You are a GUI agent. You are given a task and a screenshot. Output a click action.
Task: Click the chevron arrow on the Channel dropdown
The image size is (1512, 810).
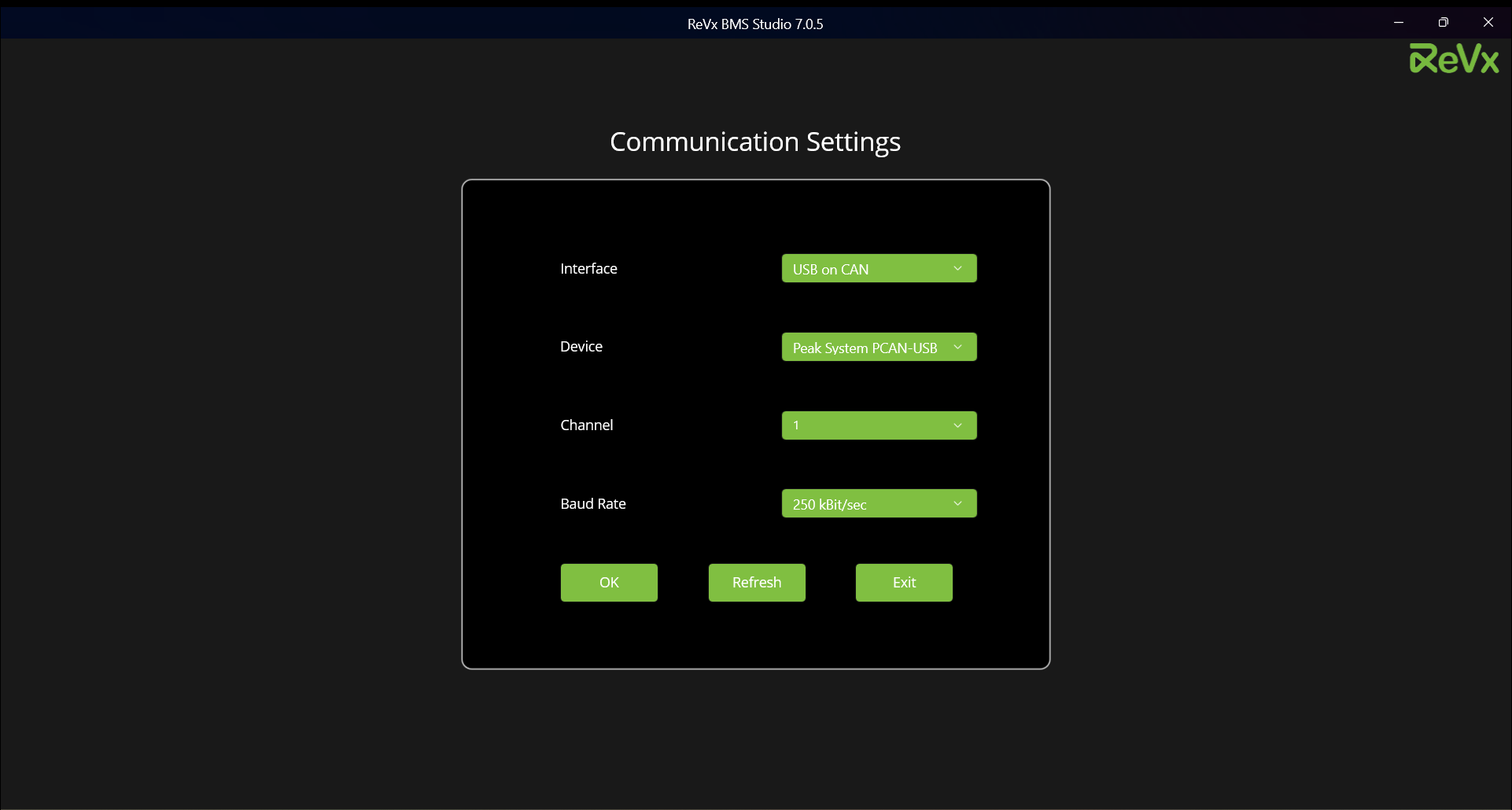[957, 425]
